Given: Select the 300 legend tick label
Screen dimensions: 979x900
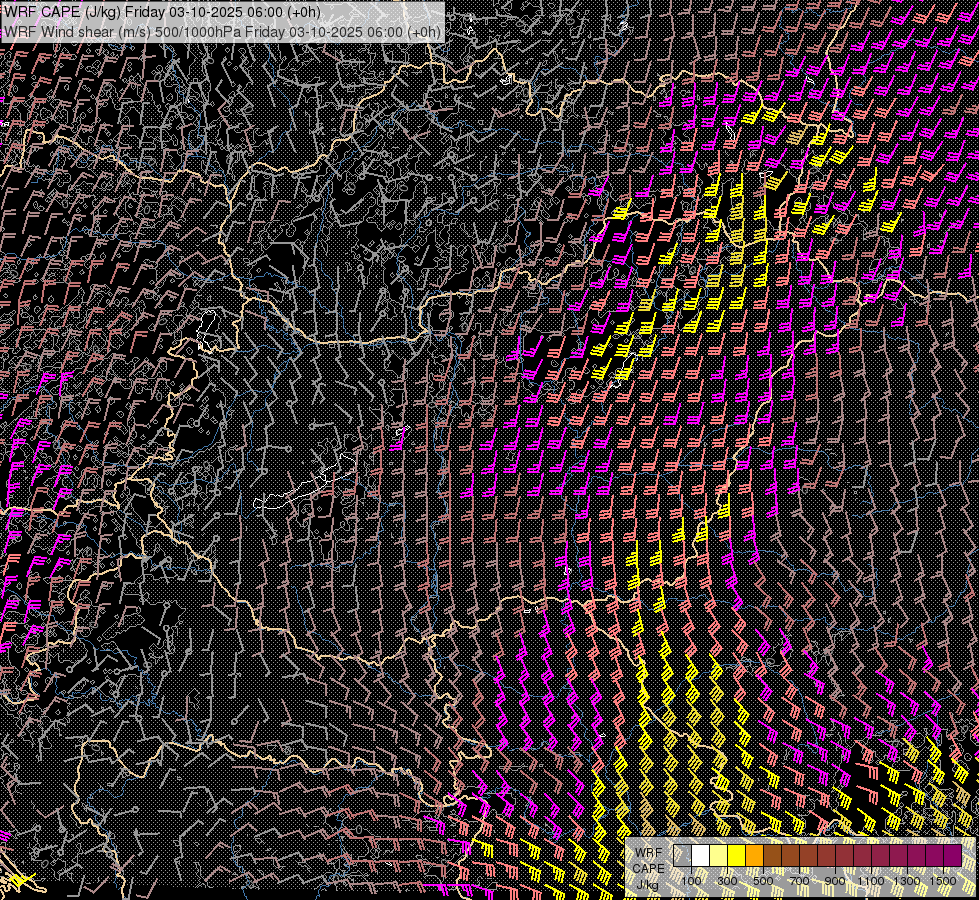Looking at the screenshot, I should (727, 880).
